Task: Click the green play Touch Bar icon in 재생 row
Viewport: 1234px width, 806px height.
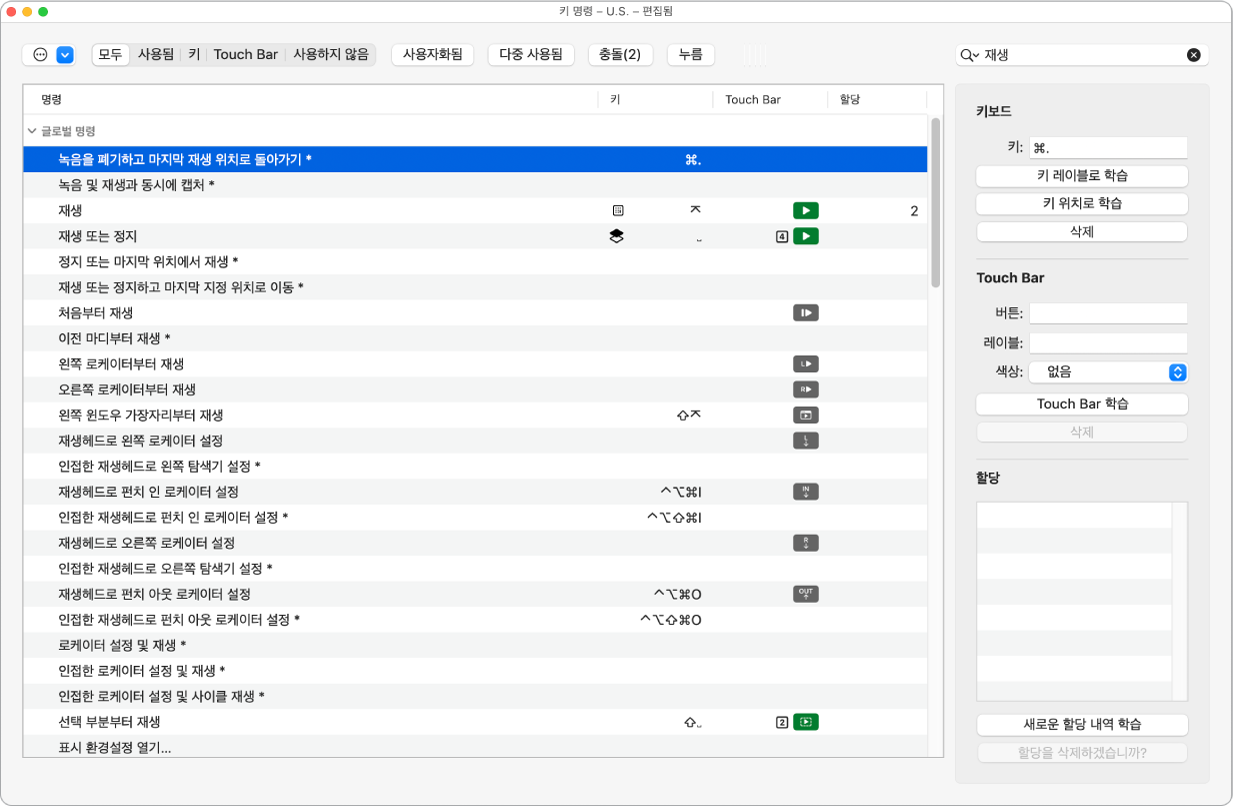Action: tap(806, 211)
